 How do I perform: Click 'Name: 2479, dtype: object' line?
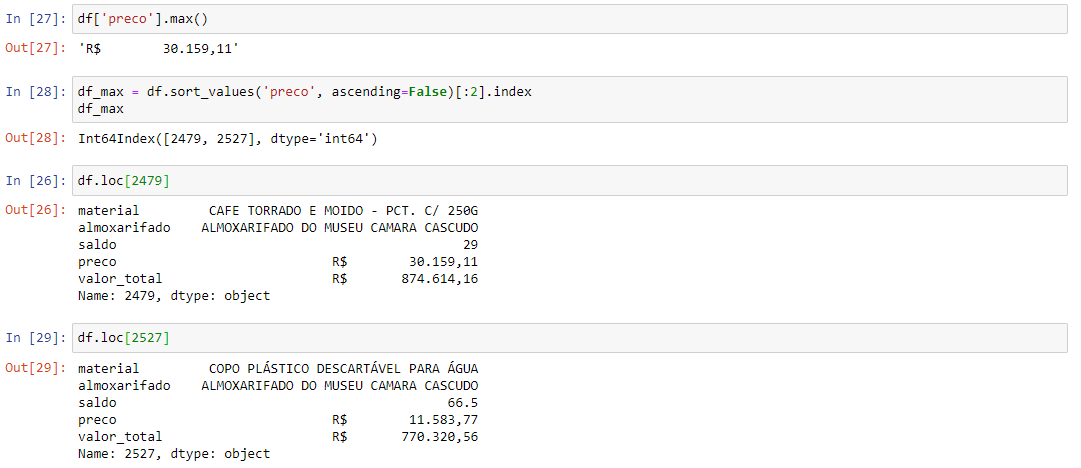point(174,296)
